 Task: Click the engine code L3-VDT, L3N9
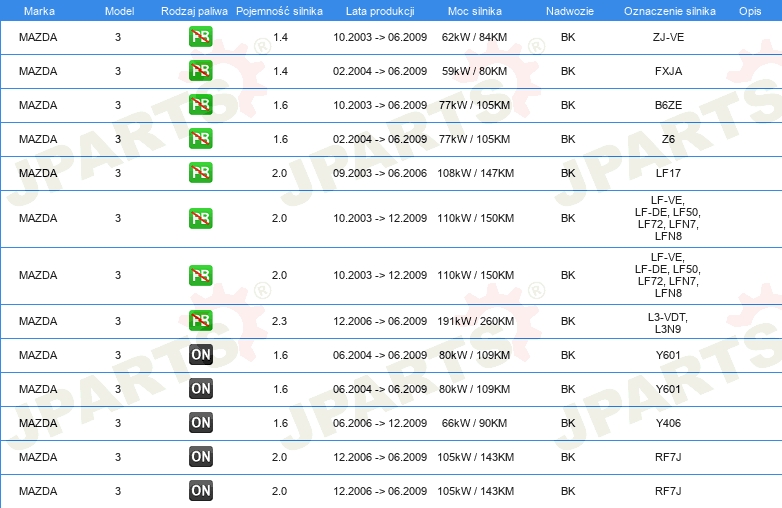click(668, 323)
